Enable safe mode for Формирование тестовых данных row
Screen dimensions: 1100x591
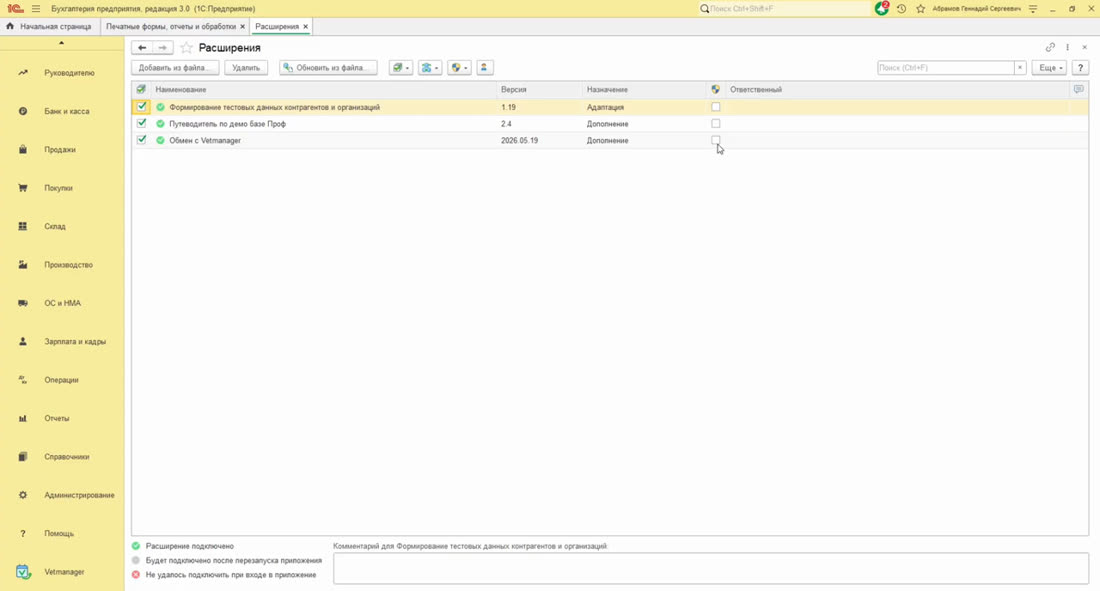click(716, 107)
